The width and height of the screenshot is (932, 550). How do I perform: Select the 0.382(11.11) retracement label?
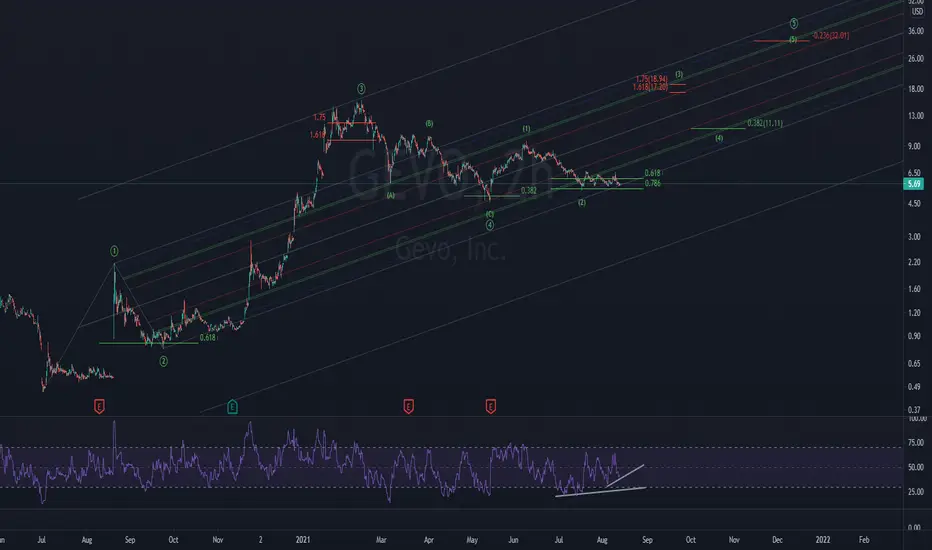765,123
